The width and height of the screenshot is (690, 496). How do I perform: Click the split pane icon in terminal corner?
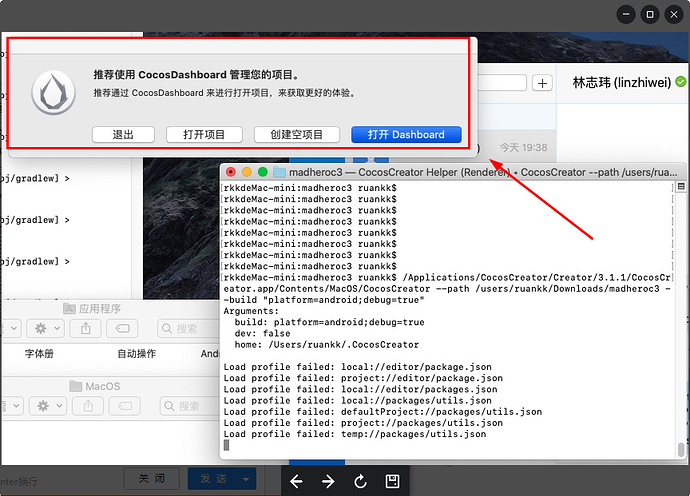click(681, 186)
